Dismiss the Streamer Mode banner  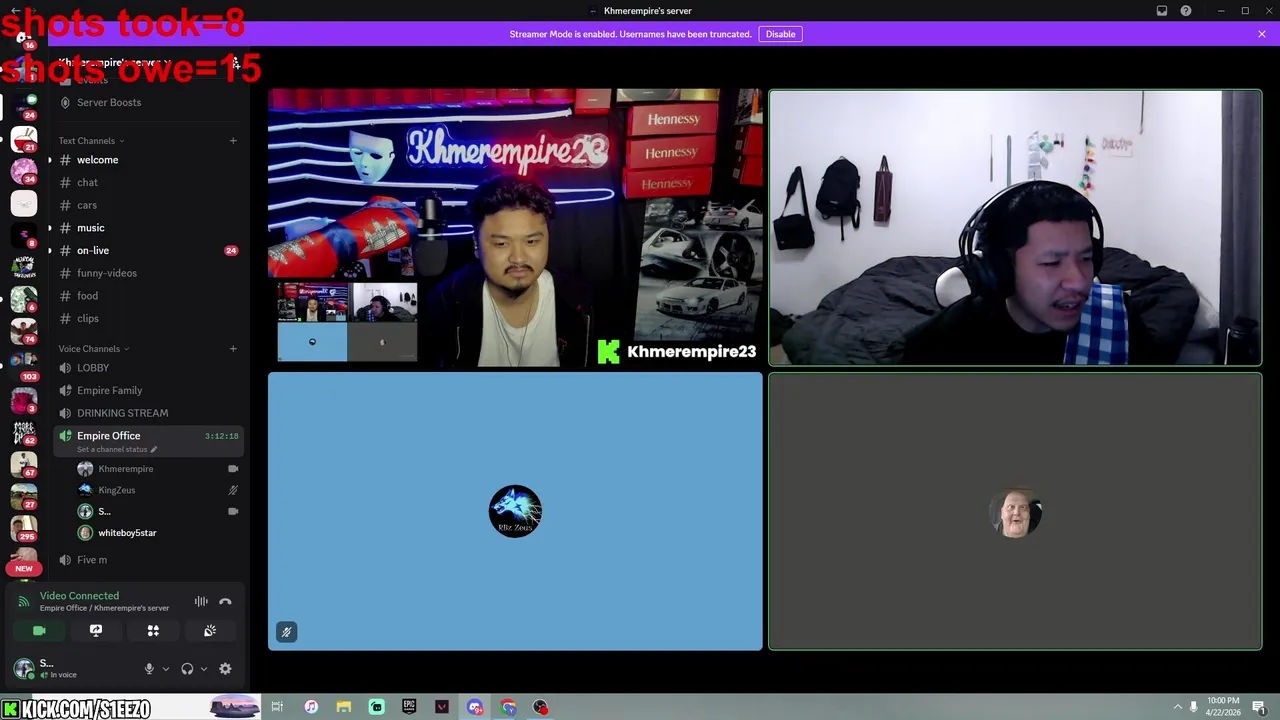1262,34
